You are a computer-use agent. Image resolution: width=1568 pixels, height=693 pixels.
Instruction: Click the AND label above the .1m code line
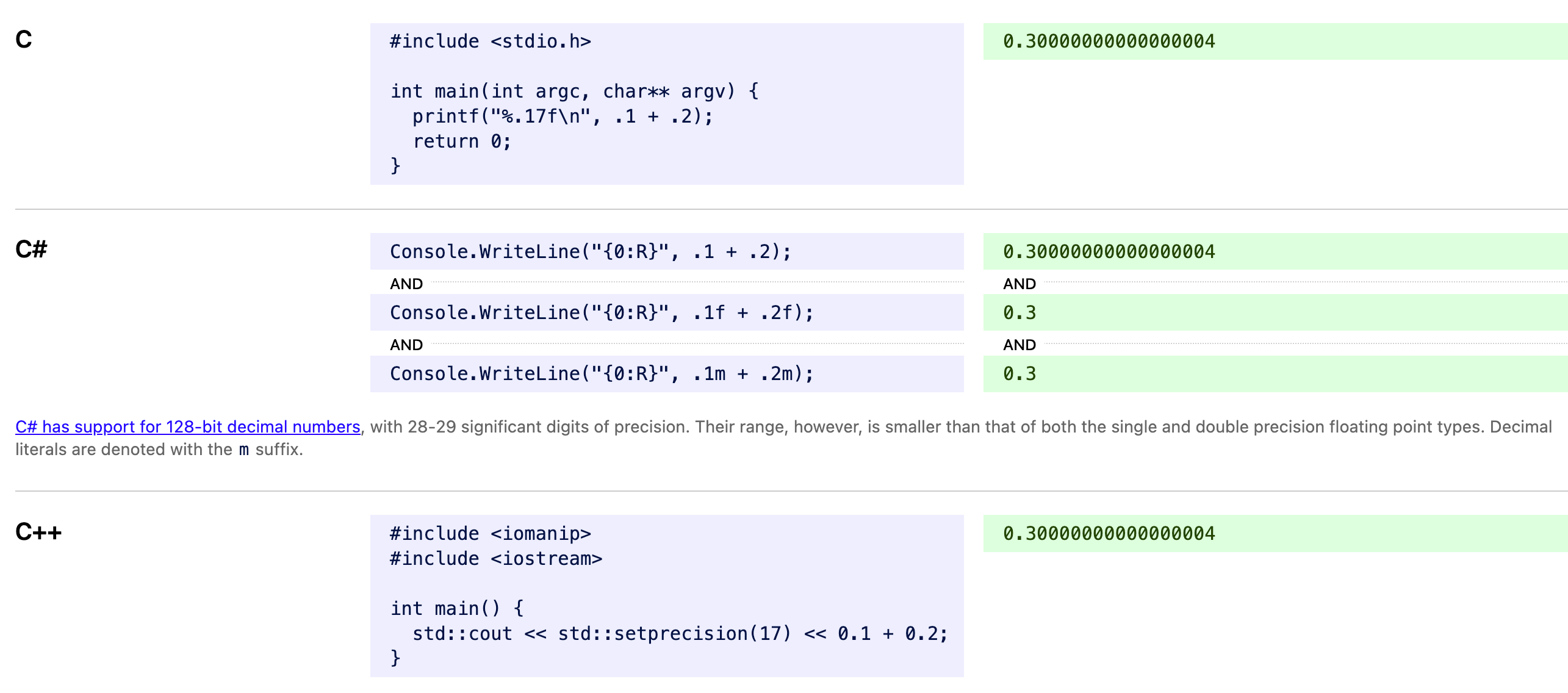pos(406,345)
